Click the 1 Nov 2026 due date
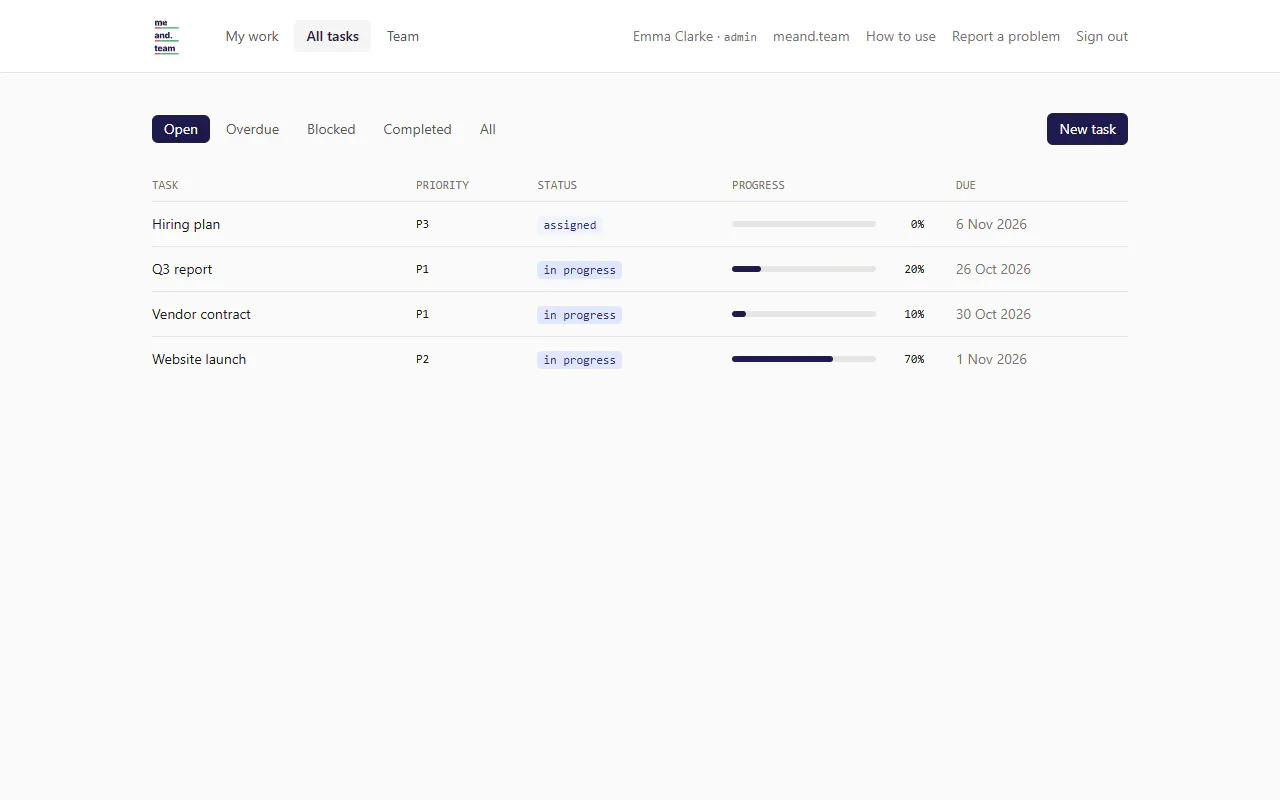The width and height of the screenshot is (1280, 800). [x=991, y=359]
